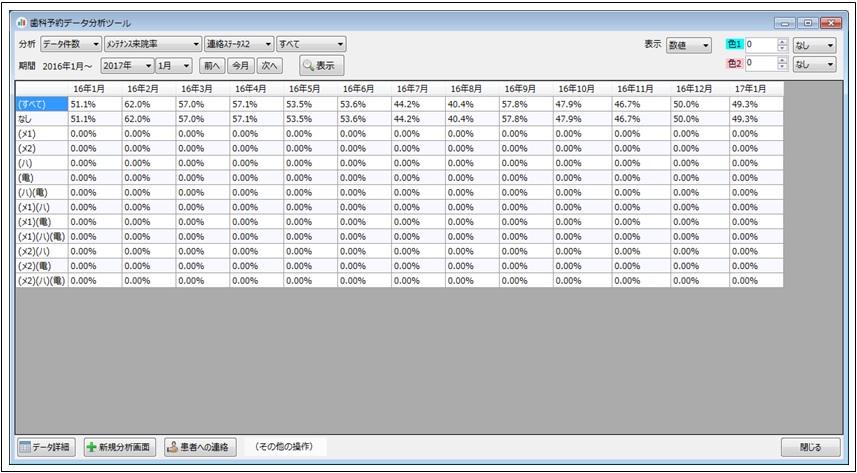Image resolution: width=857 pixels, height=473 pixels.
Task: Advance to next month with 次へ
Action: pyautogui.click(x=269, y=66)
